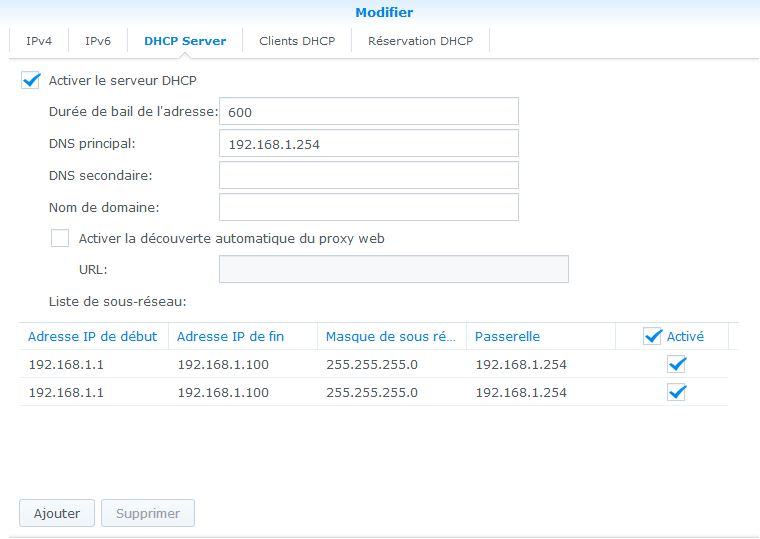Go to Réservation DHCP tab
Screen dimensions: 760x539
click(420, 41)
